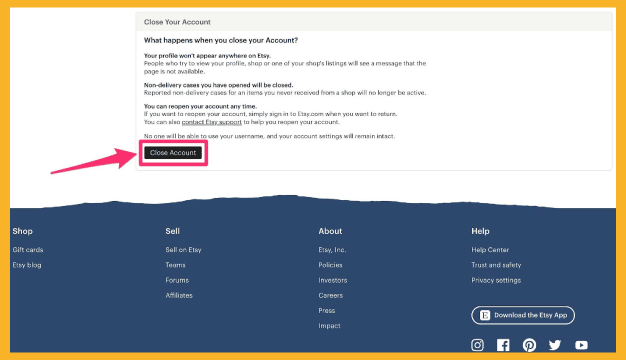
Task: Open Etsy's Instagram page icon
Action: pyautogui.click(x=477, y=345)
